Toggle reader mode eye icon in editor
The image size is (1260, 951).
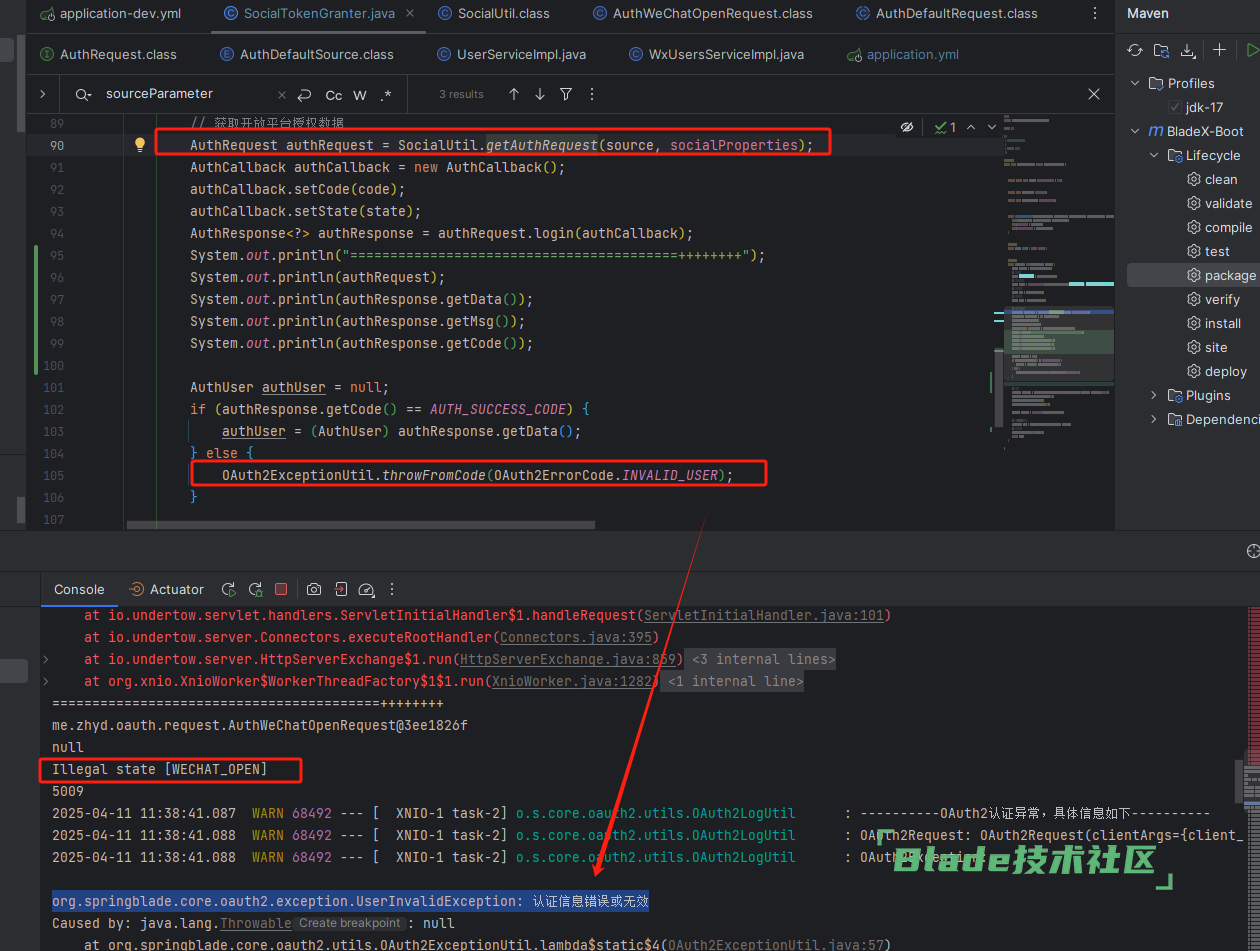tap(907, 127)
